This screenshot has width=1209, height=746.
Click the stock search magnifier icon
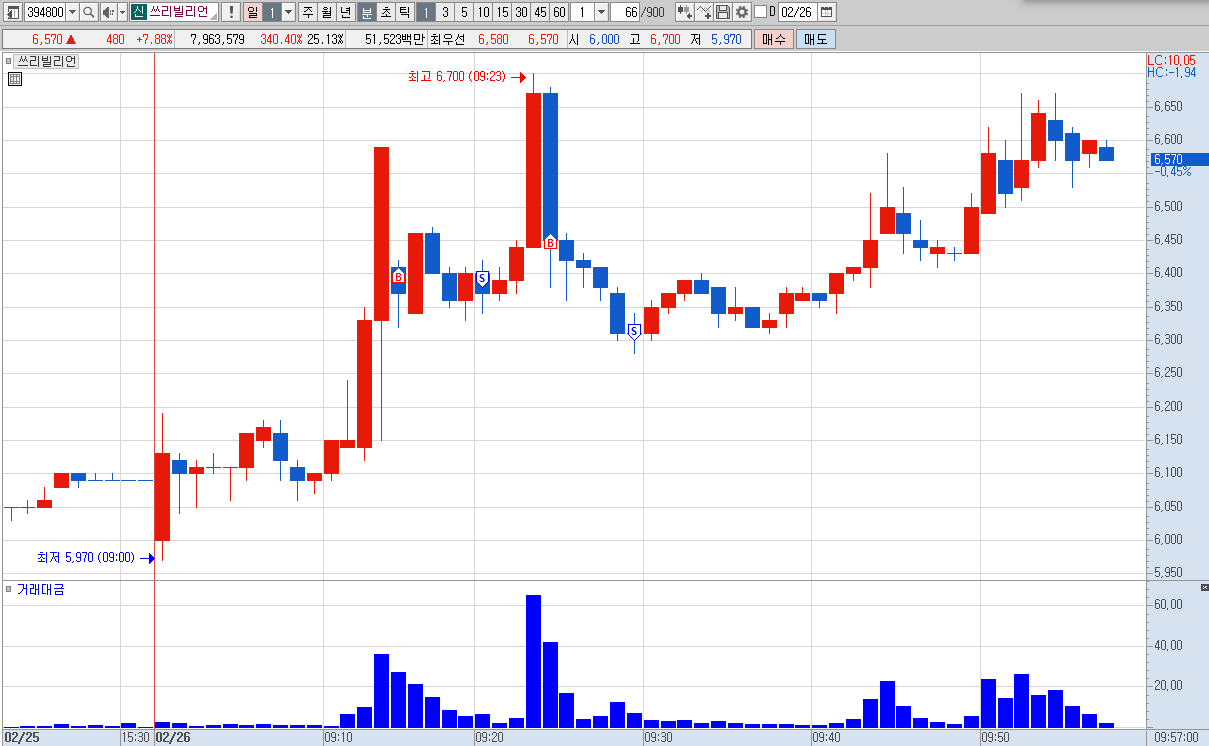(x=88, y=12)
